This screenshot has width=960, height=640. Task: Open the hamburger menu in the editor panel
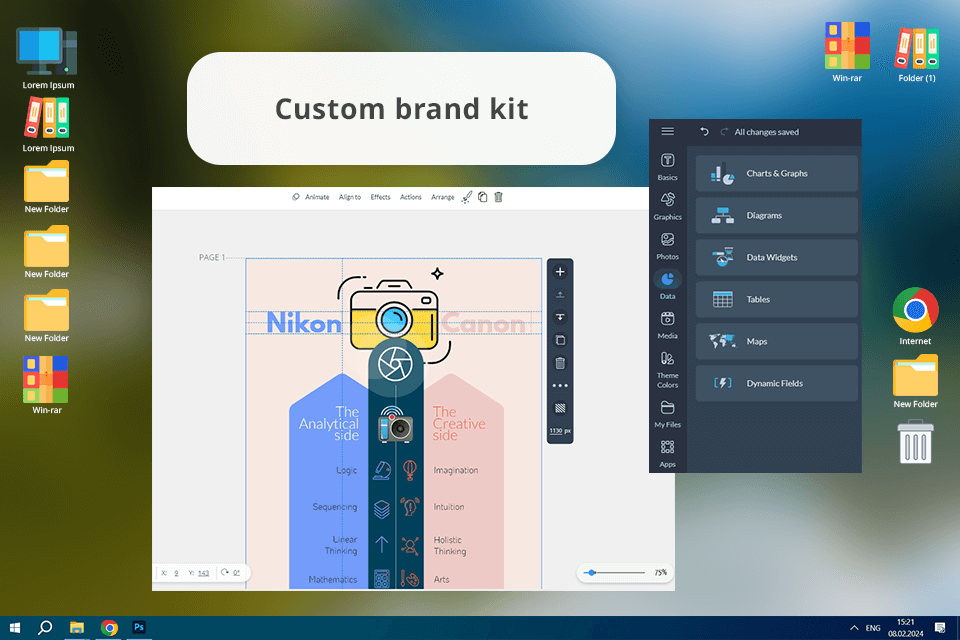point(667,132)
